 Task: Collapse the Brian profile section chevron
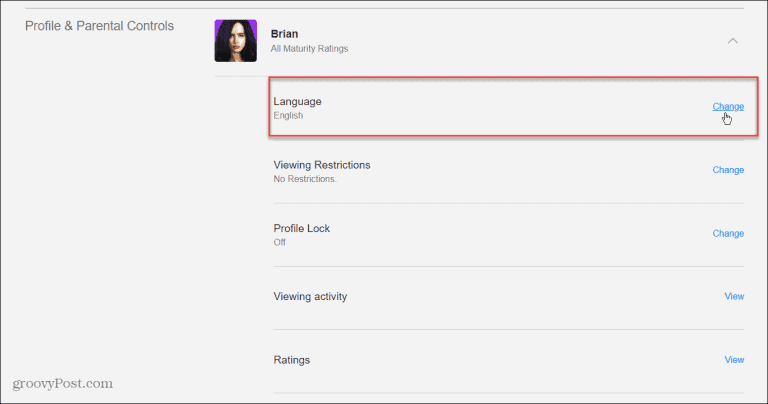[733, 41]
